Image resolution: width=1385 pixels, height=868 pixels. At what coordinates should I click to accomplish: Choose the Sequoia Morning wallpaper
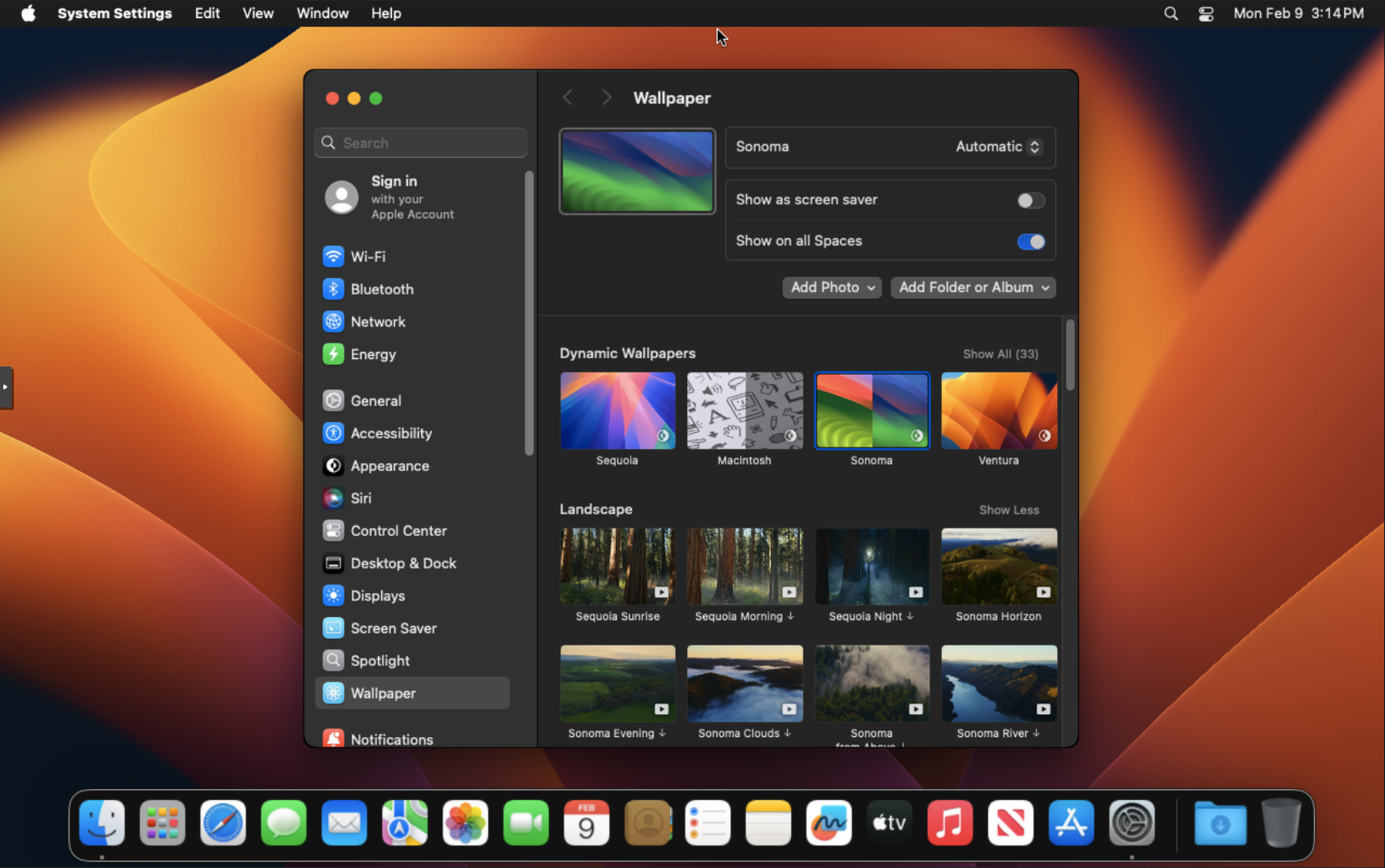click(744, 566)
